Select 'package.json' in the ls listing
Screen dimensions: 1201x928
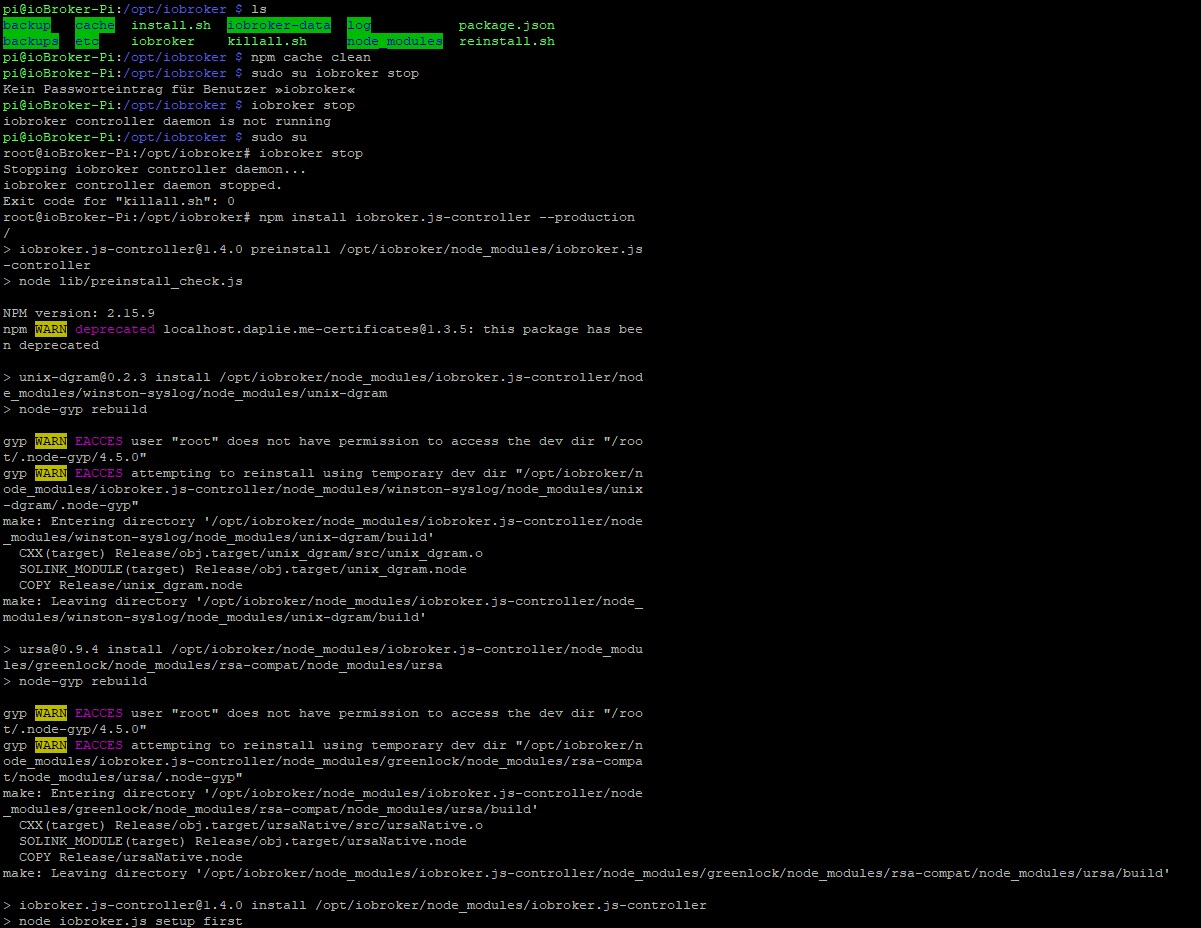(507, 25)
